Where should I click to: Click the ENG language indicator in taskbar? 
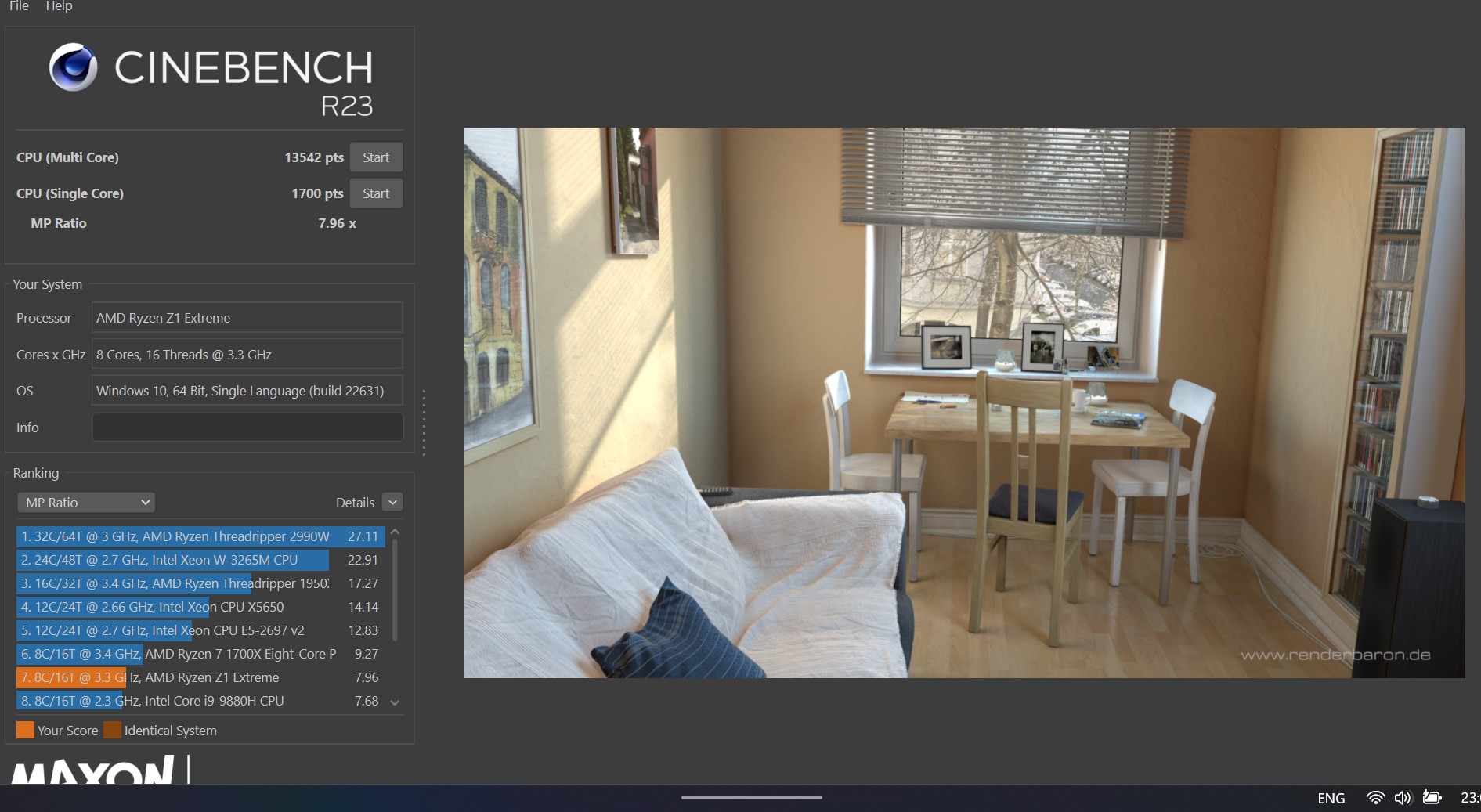(1331, 798)
